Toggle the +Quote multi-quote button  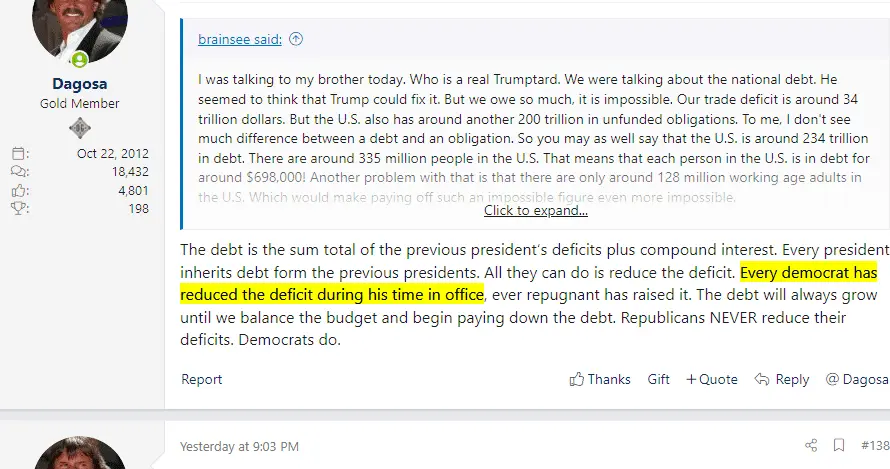click(x=711, y=380)
